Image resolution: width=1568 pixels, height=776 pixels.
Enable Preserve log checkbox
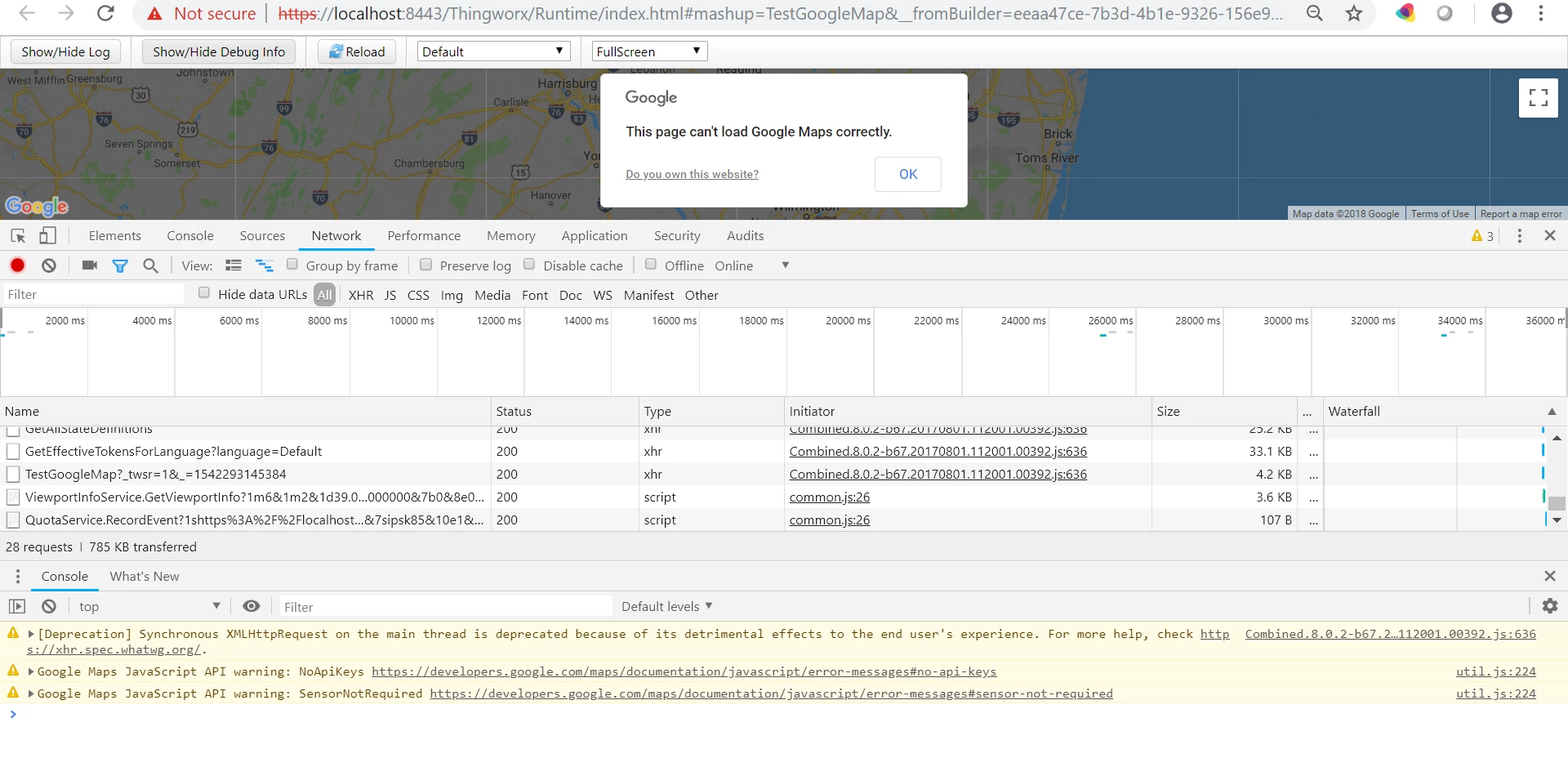[x=425, y=265]
